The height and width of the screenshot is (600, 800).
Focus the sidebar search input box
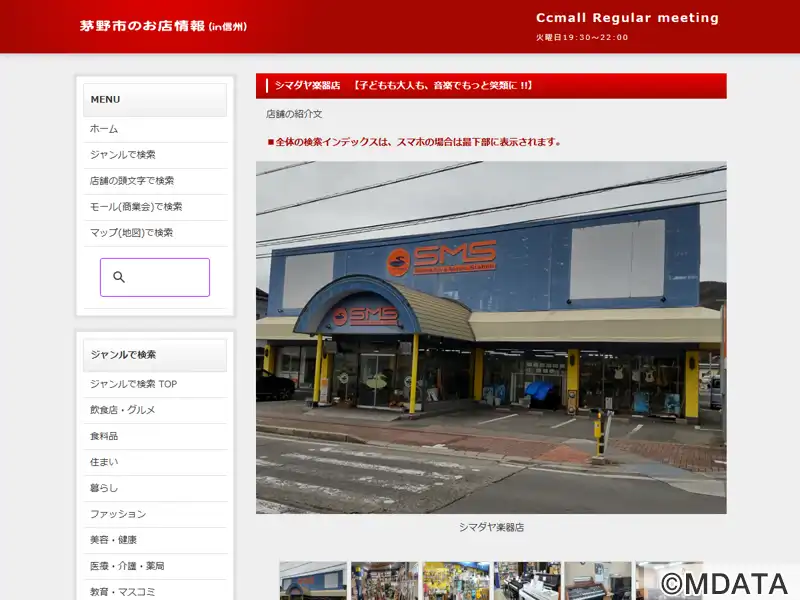tap(155, 277)
